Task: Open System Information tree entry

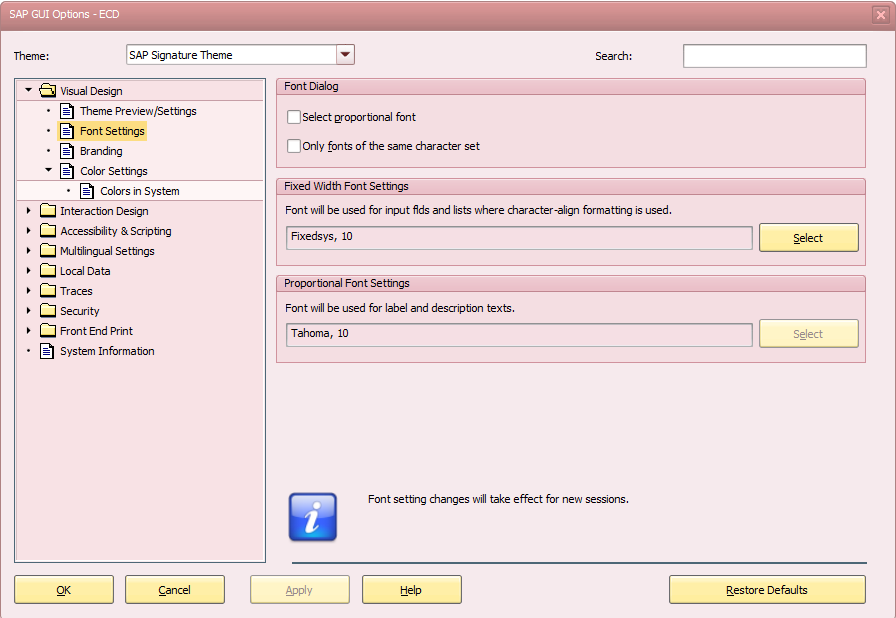Action: pos(107,351)
